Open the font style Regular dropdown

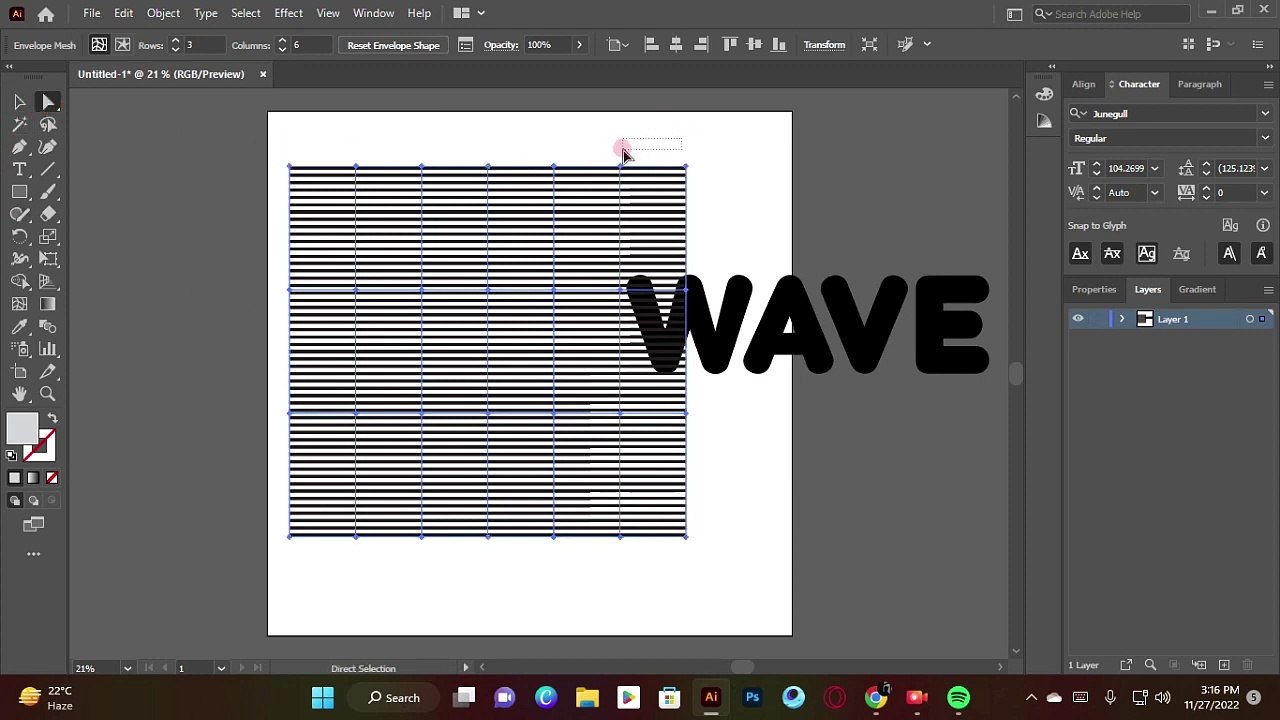1265,138
